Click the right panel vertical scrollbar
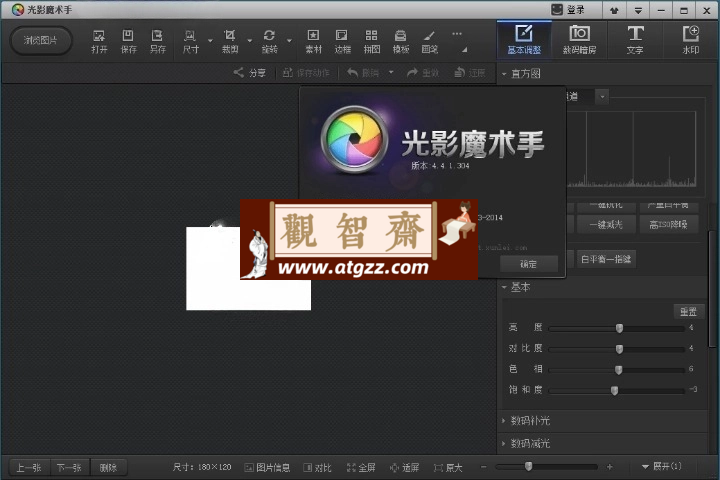The height and width of the screenshot is (480, 720). click(713, 288)
